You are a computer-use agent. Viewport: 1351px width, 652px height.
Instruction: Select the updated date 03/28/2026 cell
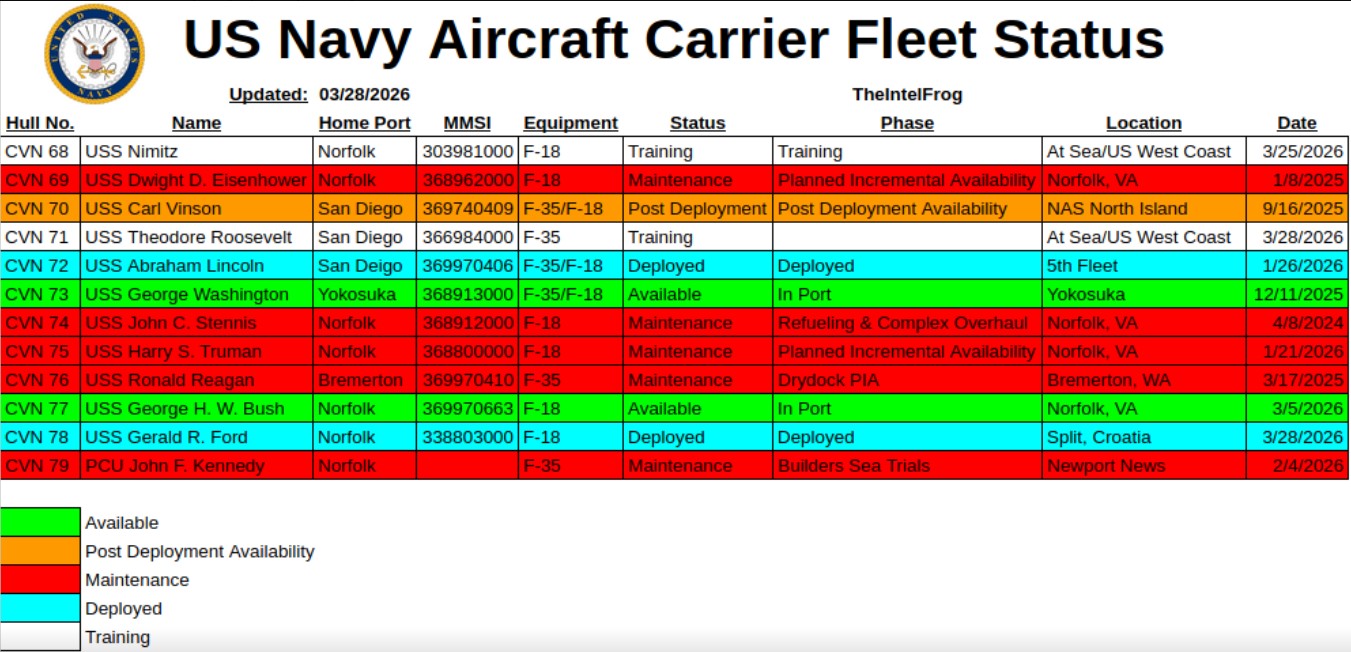pos(365,95)
